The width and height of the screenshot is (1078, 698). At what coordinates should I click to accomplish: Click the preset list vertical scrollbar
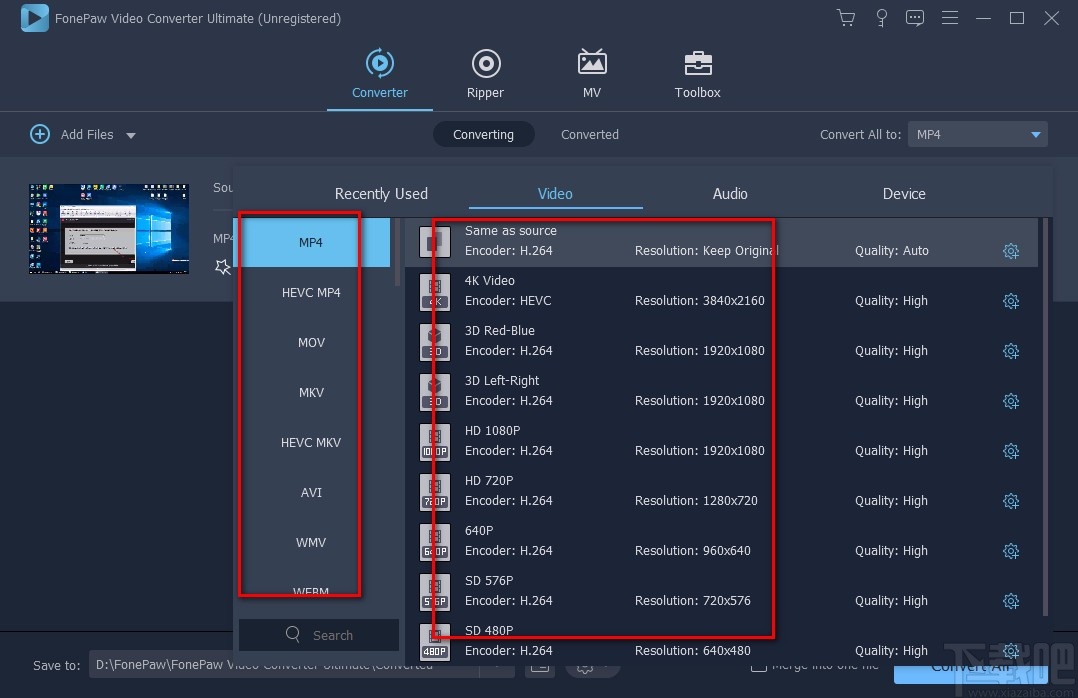[x=1045, y=417]
